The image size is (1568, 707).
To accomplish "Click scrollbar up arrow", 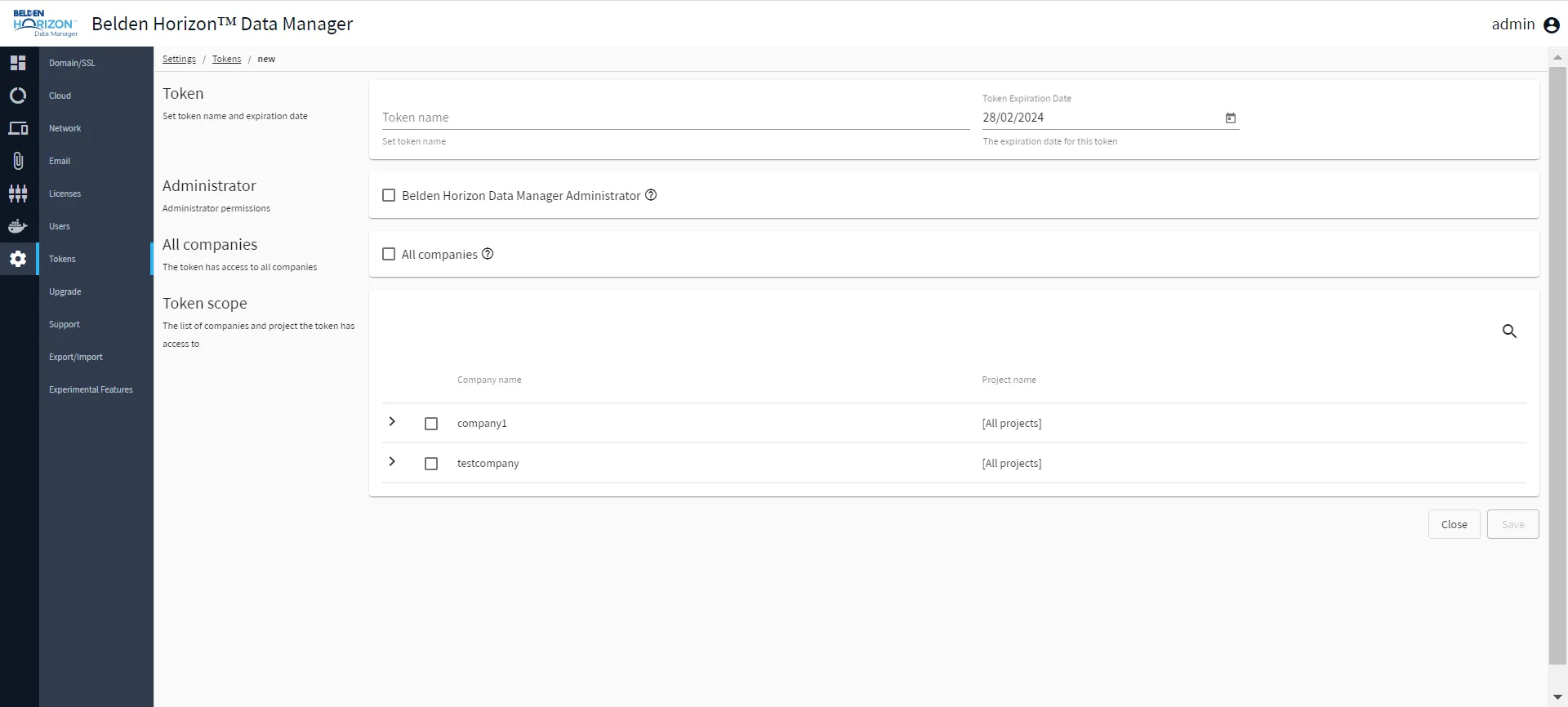I will 1557,57.
